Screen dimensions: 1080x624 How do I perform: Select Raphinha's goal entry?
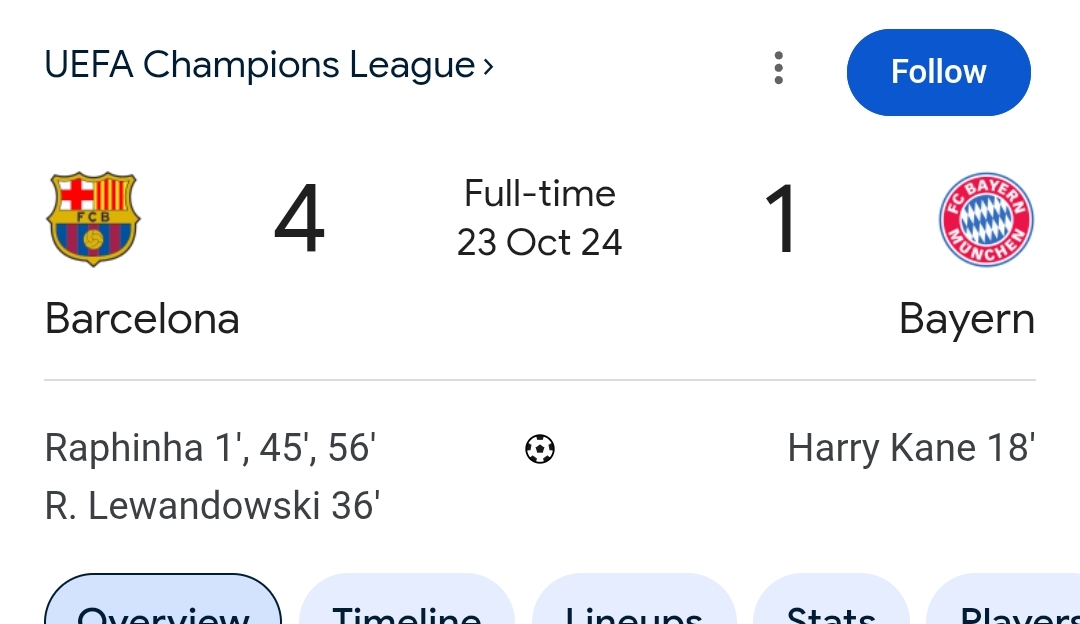(210, 448)
